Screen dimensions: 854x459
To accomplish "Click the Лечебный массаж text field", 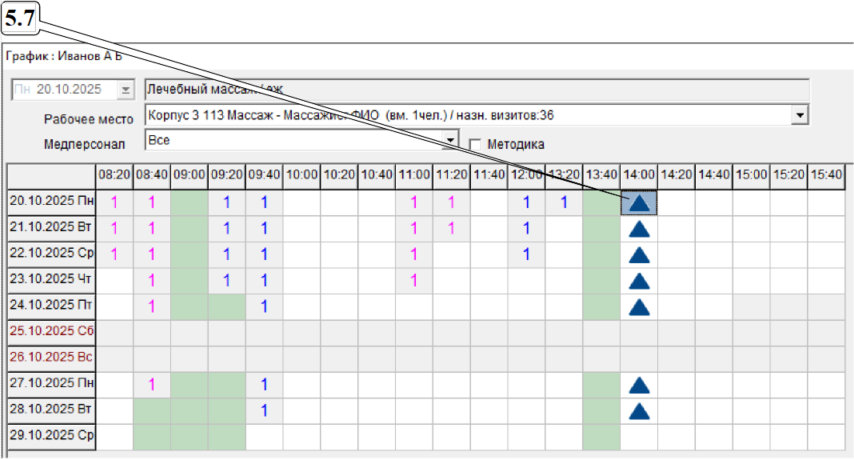I will point(476,90).
